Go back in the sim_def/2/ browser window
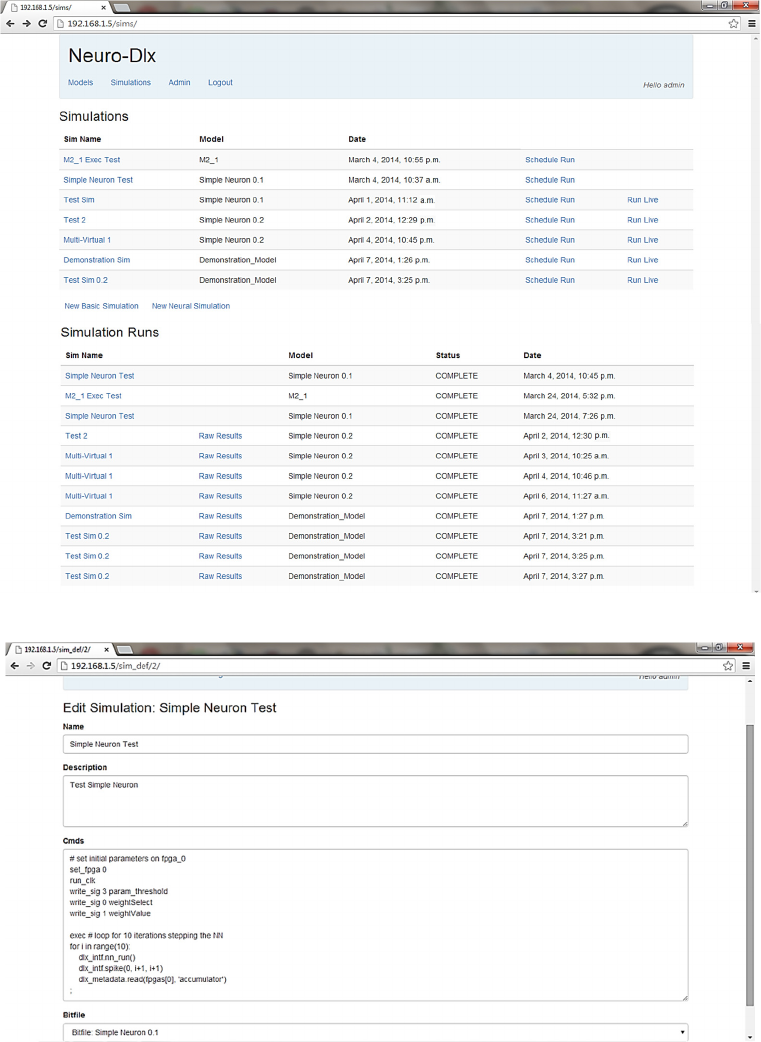The image size is (761, 1042). coord(14,665)
